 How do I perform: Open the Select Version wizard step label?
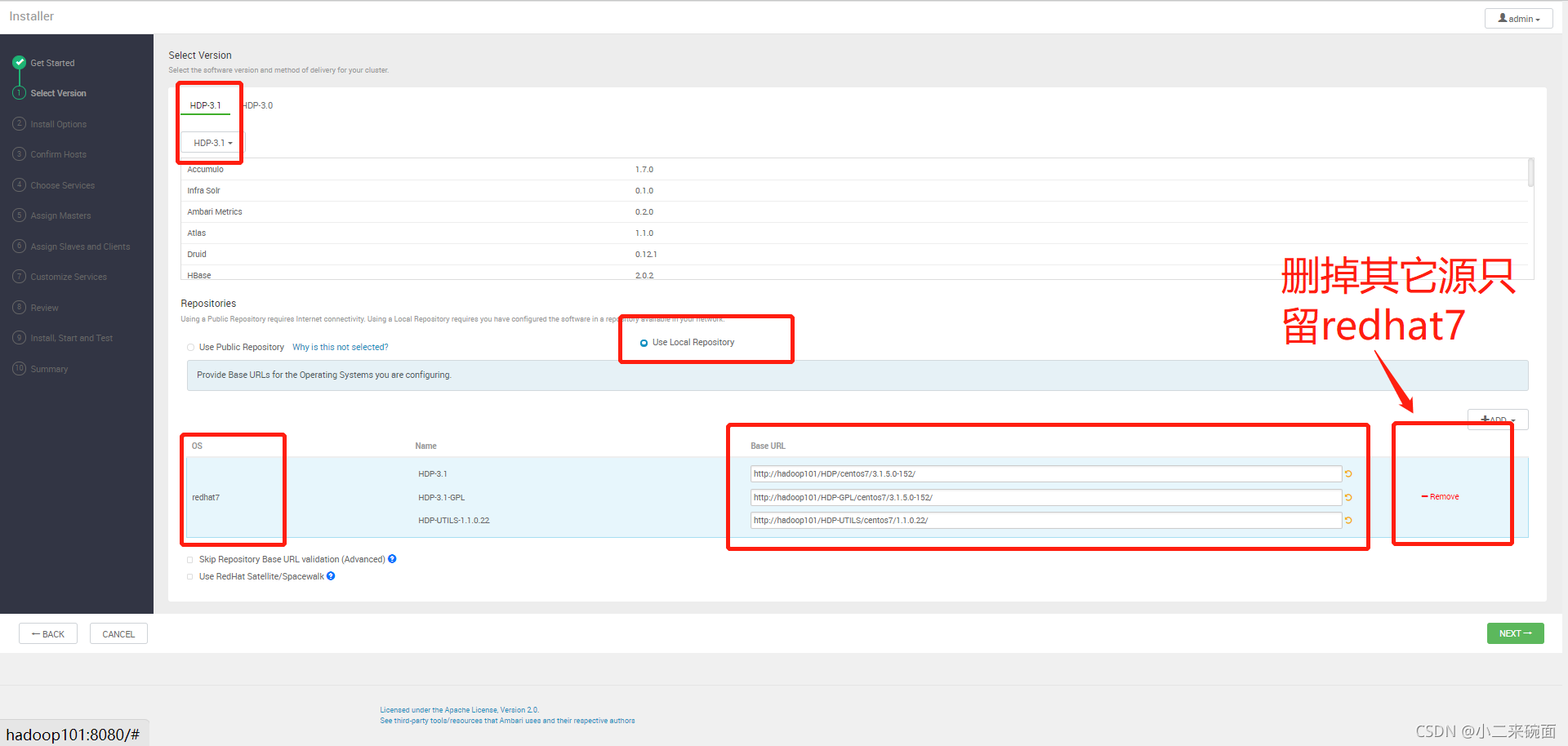[x=58, y=93]
